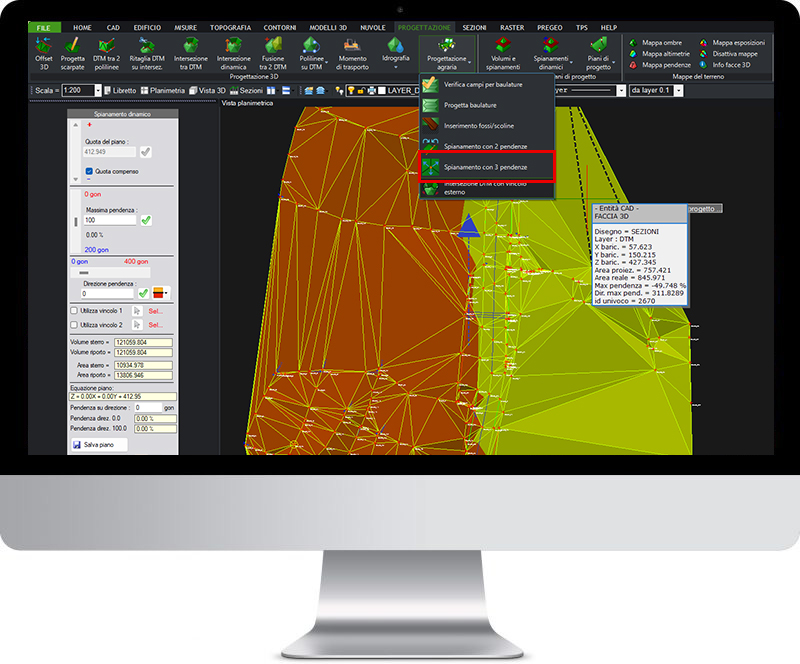
Task: Check the Utilizza vincolo 2 option
Action: (x=74, y=325)
